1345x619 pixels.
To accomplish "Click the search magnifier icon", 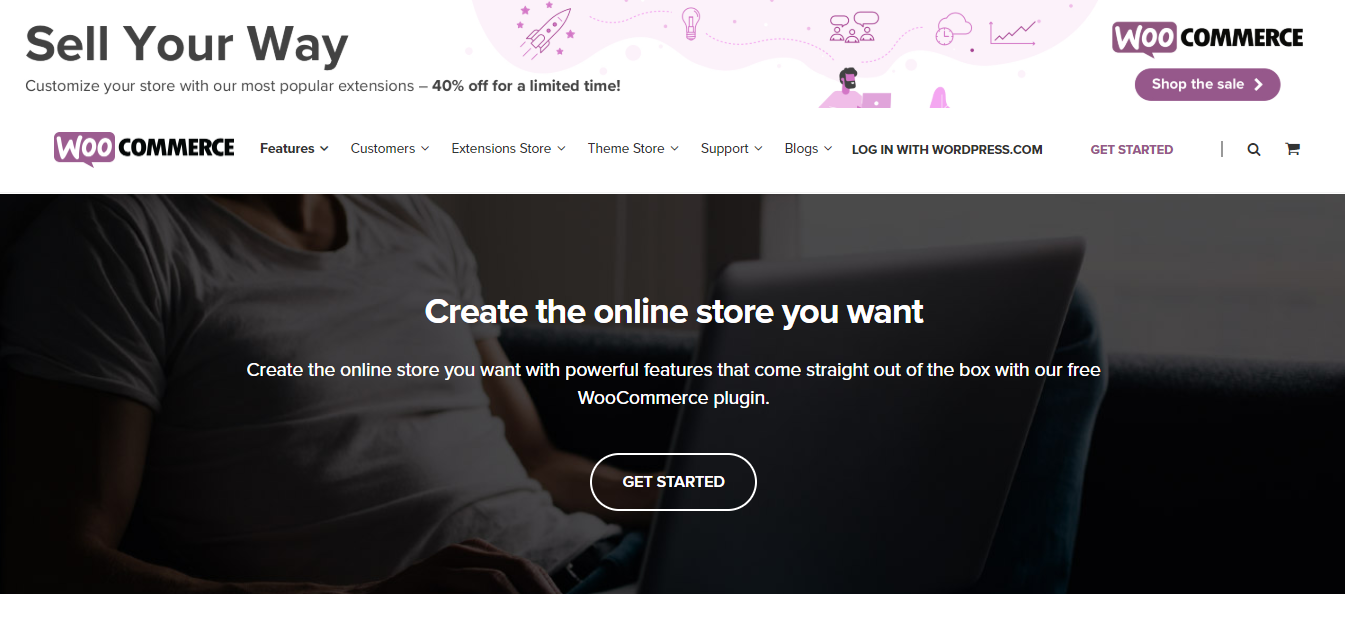I will (1253, 149).
